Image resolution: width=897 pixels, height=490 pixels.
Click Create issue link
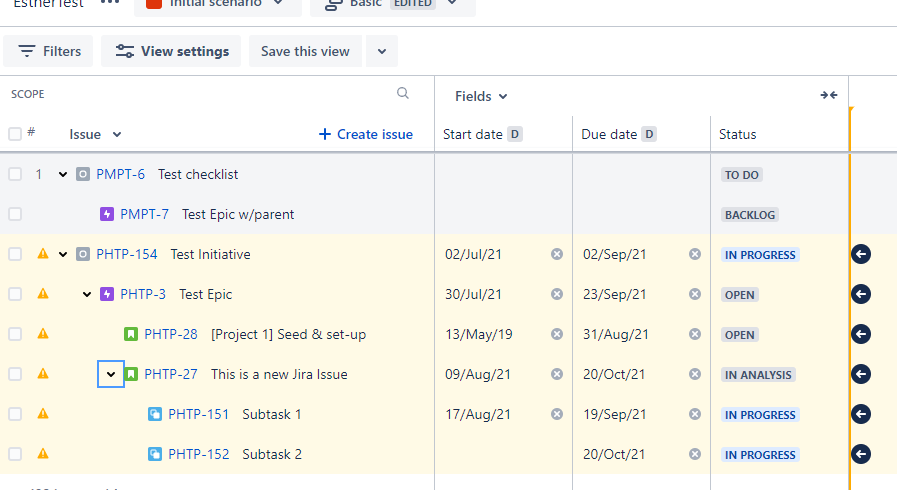(366, 134)
